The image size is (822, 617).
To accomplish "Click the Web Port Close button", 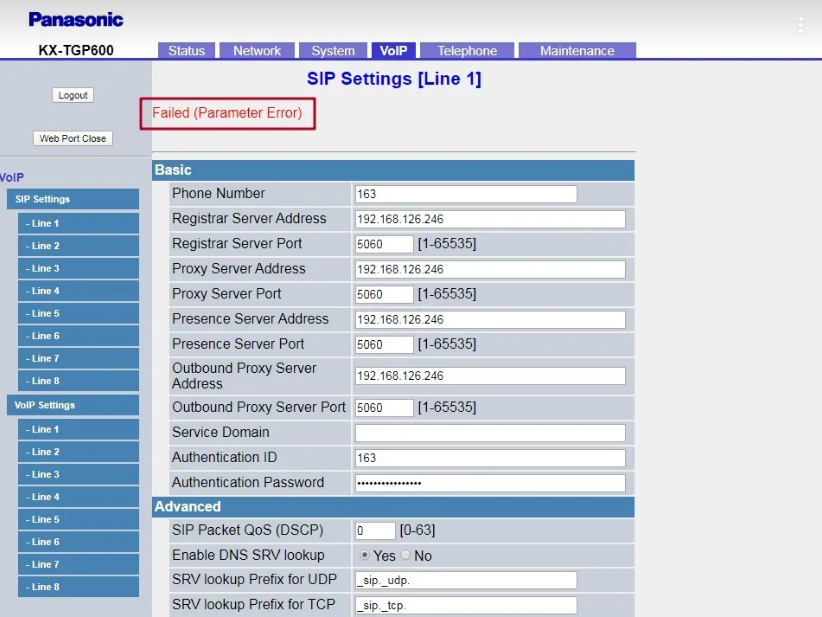I will point(73,139).
